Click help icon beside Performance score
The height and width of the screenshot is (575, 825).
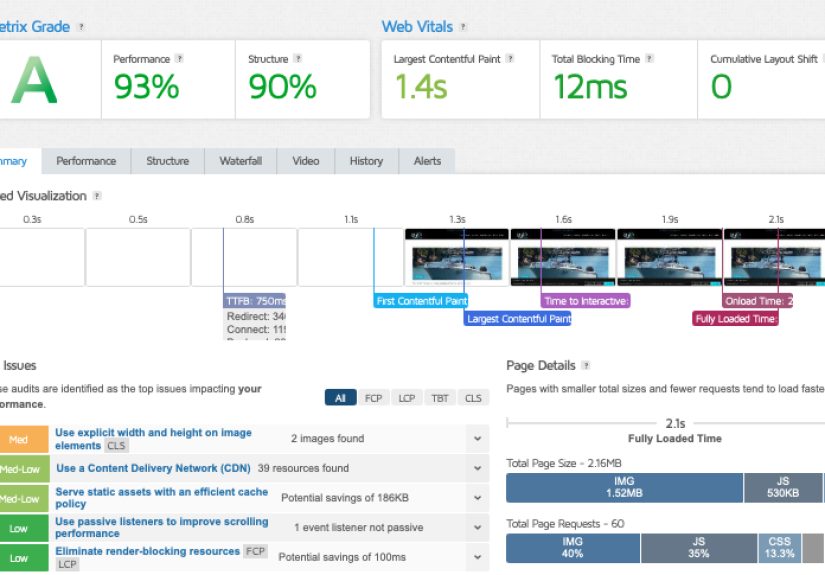click(x=179, y=59)
